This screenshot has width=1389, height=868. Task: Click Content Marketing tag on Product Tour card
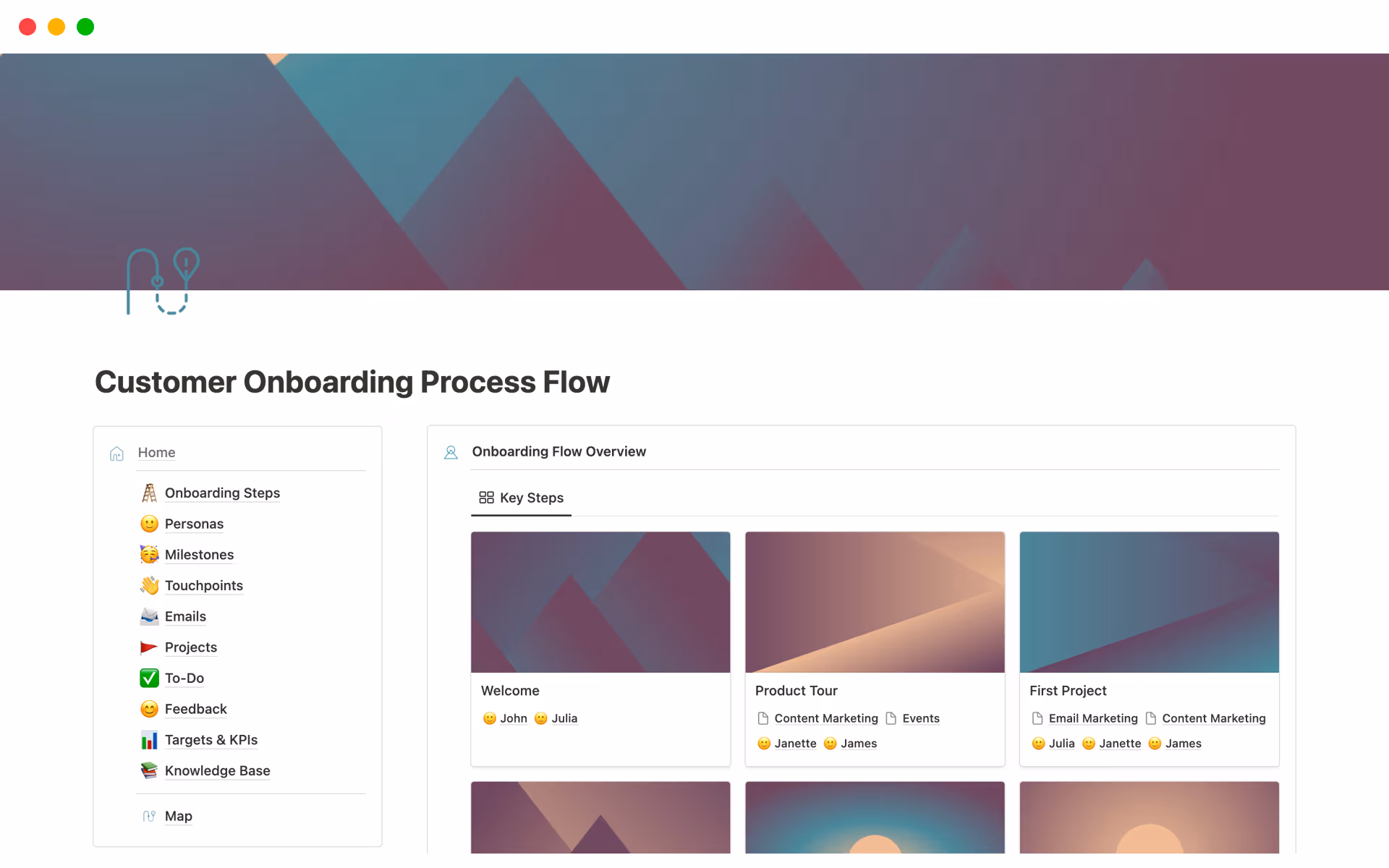pyautogui.click(x=825, y=718)
